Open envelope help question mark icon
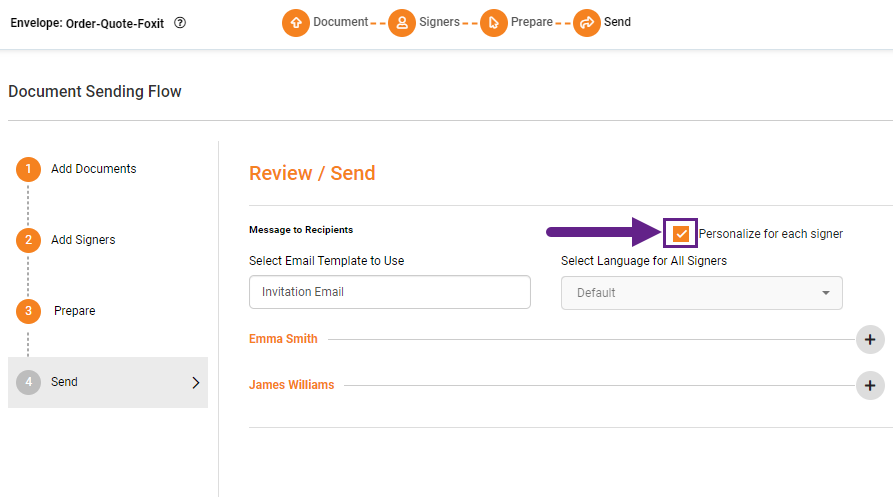893x497 pixels. click(x=180, y=23)
